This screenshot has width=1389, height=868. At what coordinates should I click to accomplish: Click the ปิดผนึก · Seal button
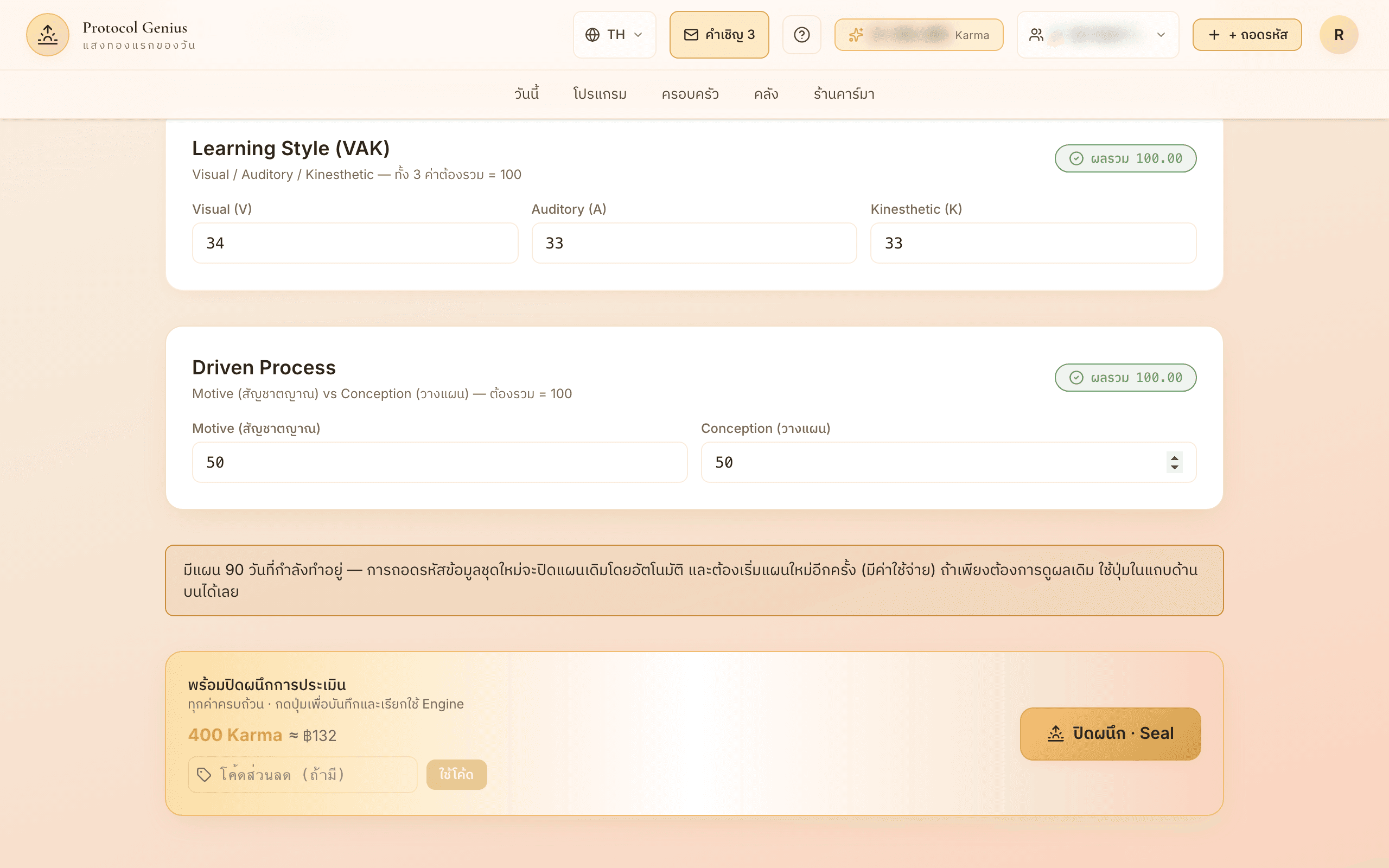pos(1110,733)
